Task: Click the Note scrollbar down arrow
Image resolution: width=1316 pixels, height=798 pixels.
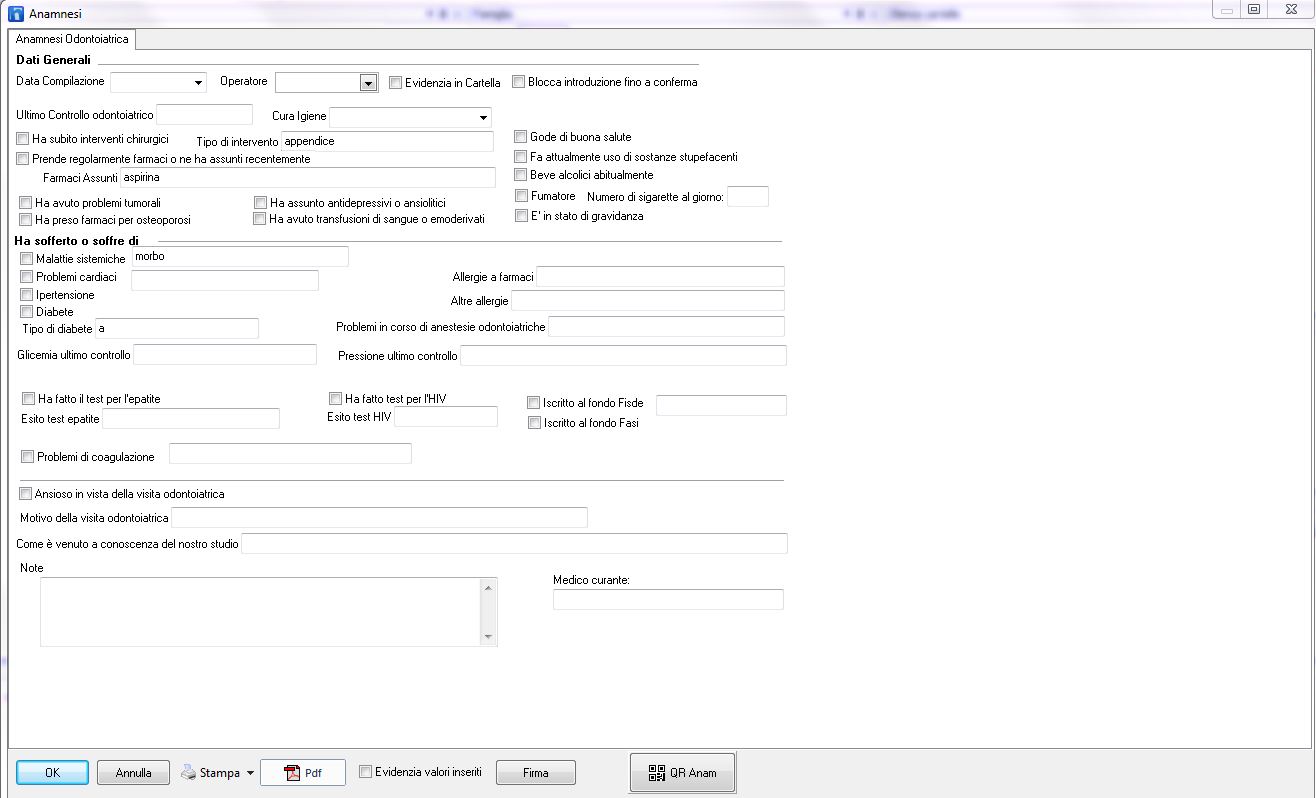Action: (489, 637)
